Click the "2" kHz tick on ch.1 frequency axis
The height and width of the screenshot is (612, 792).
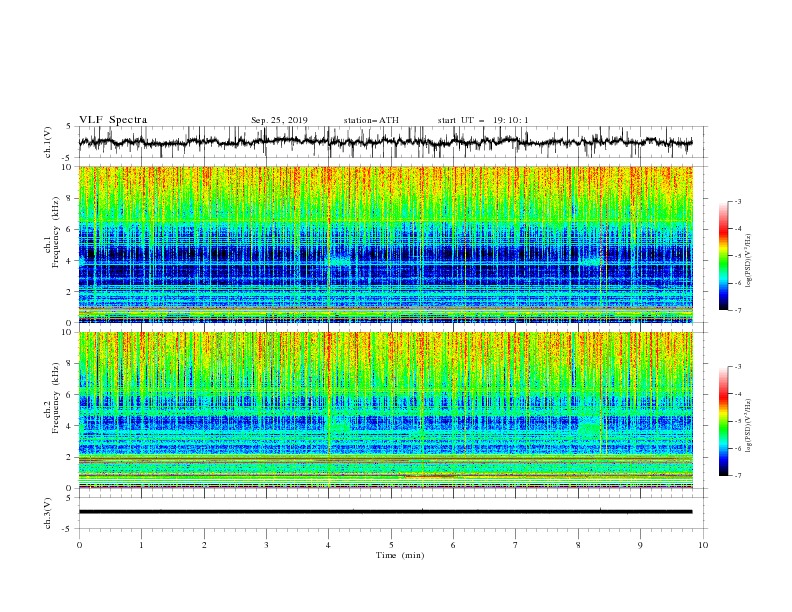tap(70, 291)
